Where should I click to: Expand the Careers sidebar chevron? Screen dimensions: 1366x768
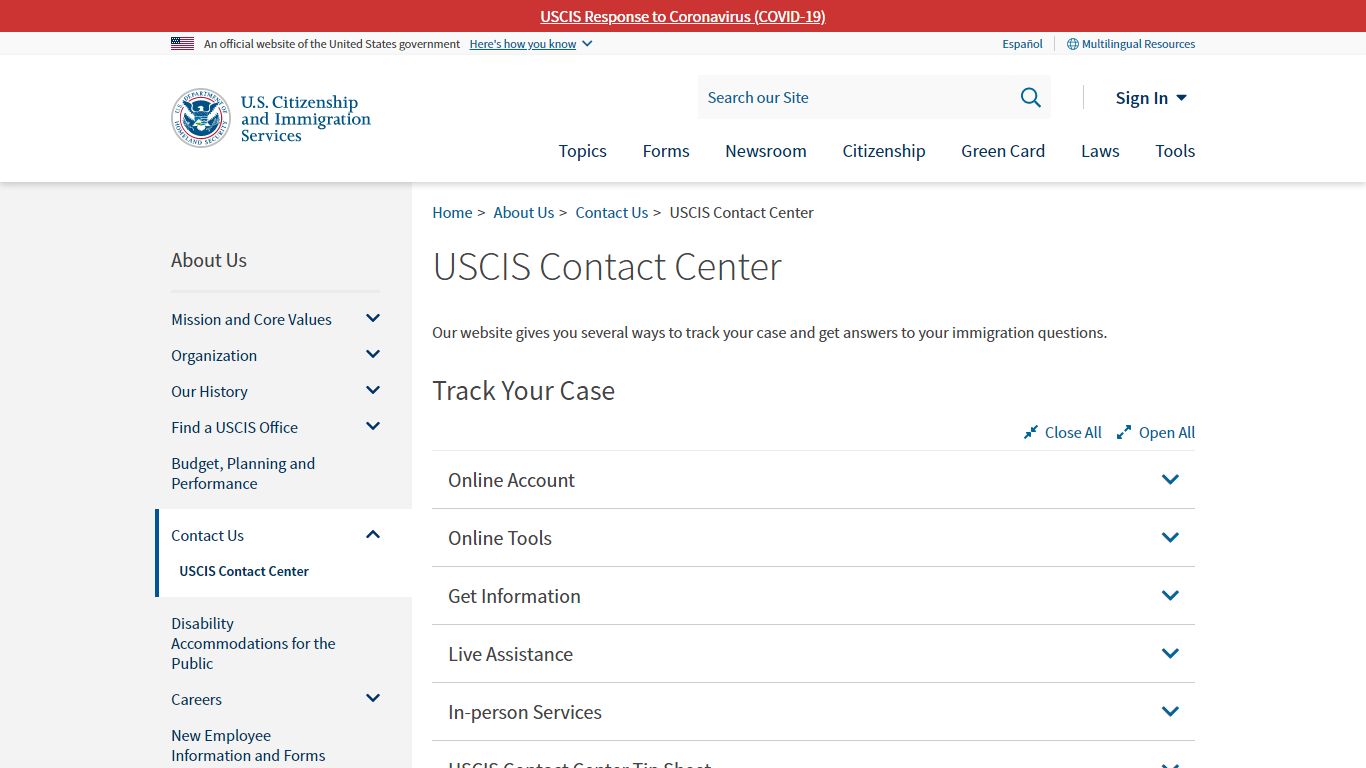click(x=373, y=699)
